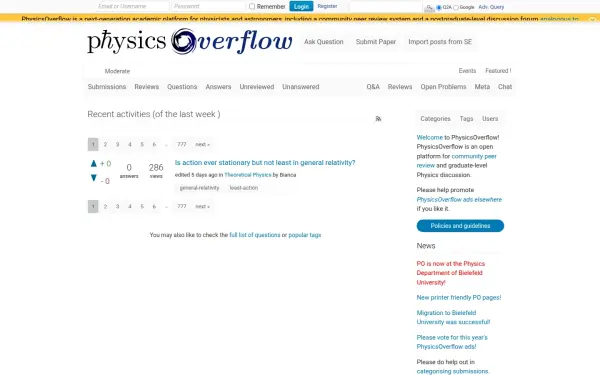Screen dimensions: 600x375
Task: Go to page 2 in top pagination
Action: pos(105,144)
